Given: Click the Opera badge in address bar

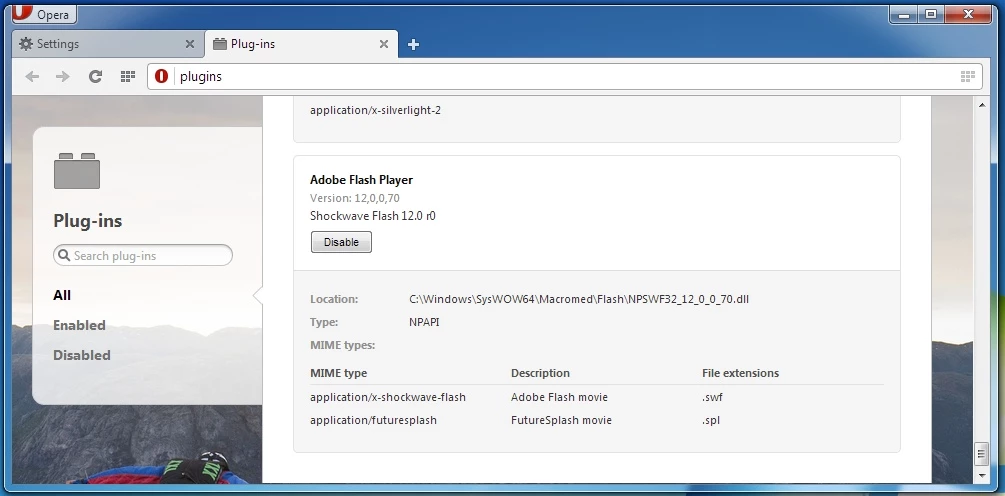Looking at the screenshot, I should (x=162, y=76).
